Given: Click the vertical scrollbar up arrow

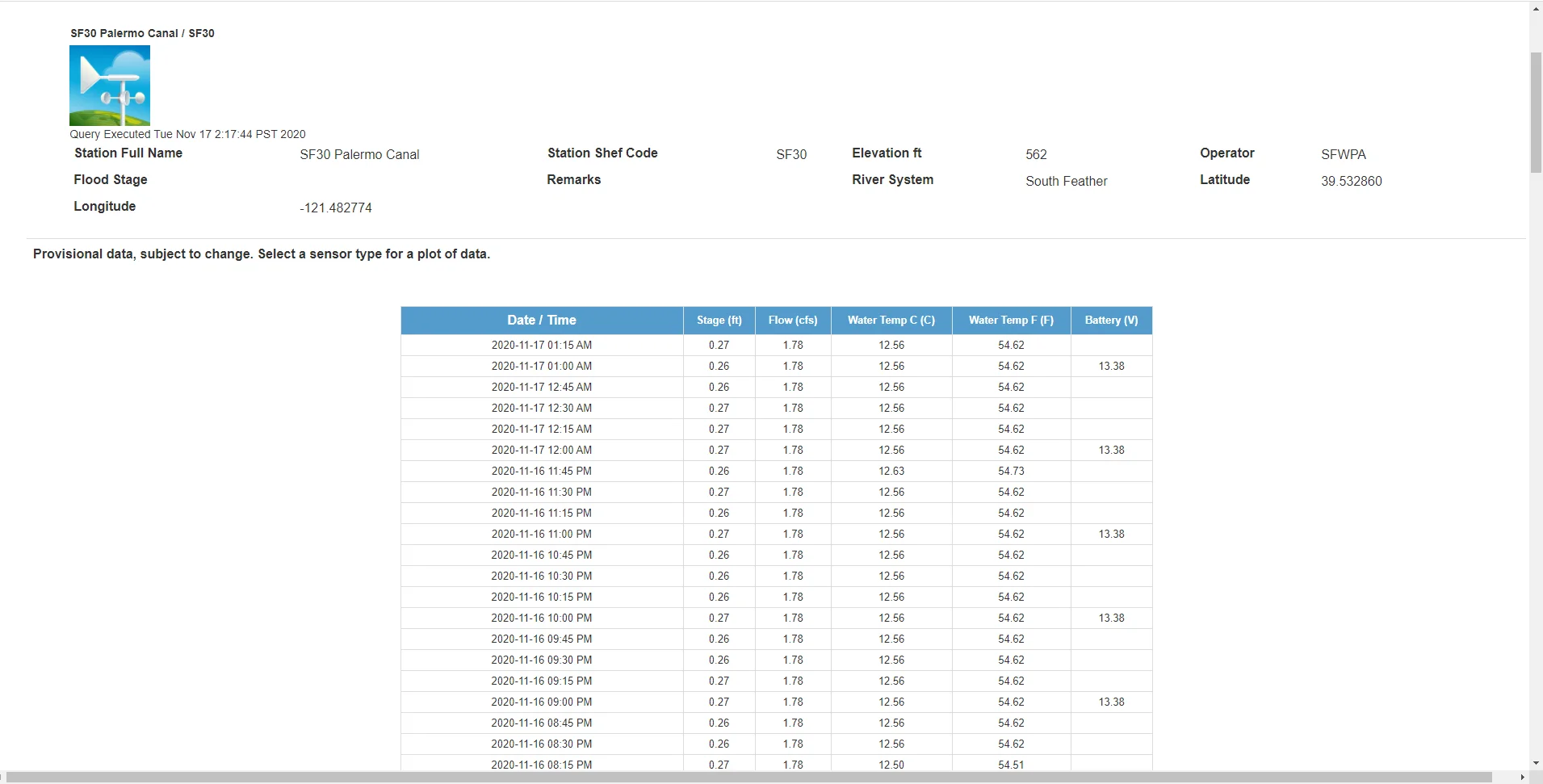Looking at the screenshot, I should click(1536, 8).
